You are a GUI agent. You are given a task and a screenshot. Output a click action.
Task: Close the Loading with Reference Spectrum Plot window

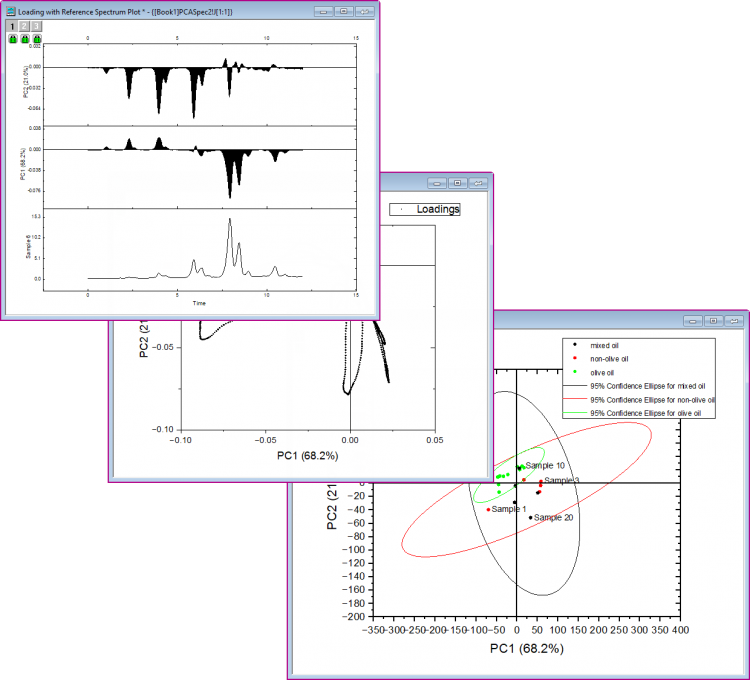(364, 11)
